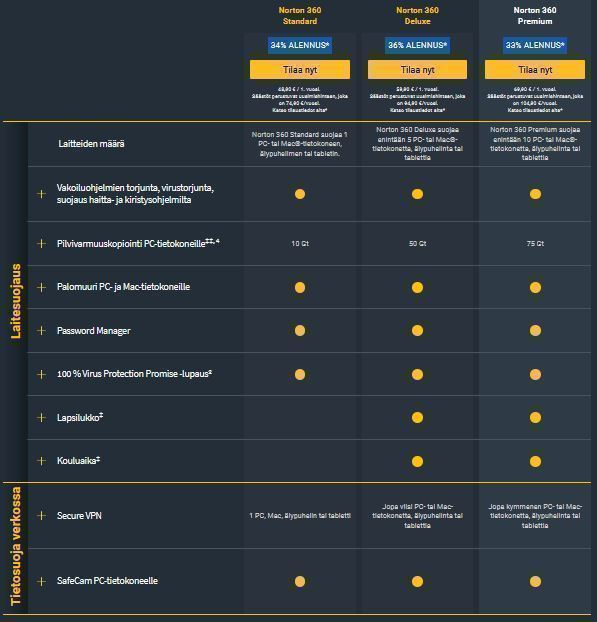This screenshot has width=597, height=622.
Task: Click Tilaa nyt for Norton 360 Deluxe
Action: 417,70
